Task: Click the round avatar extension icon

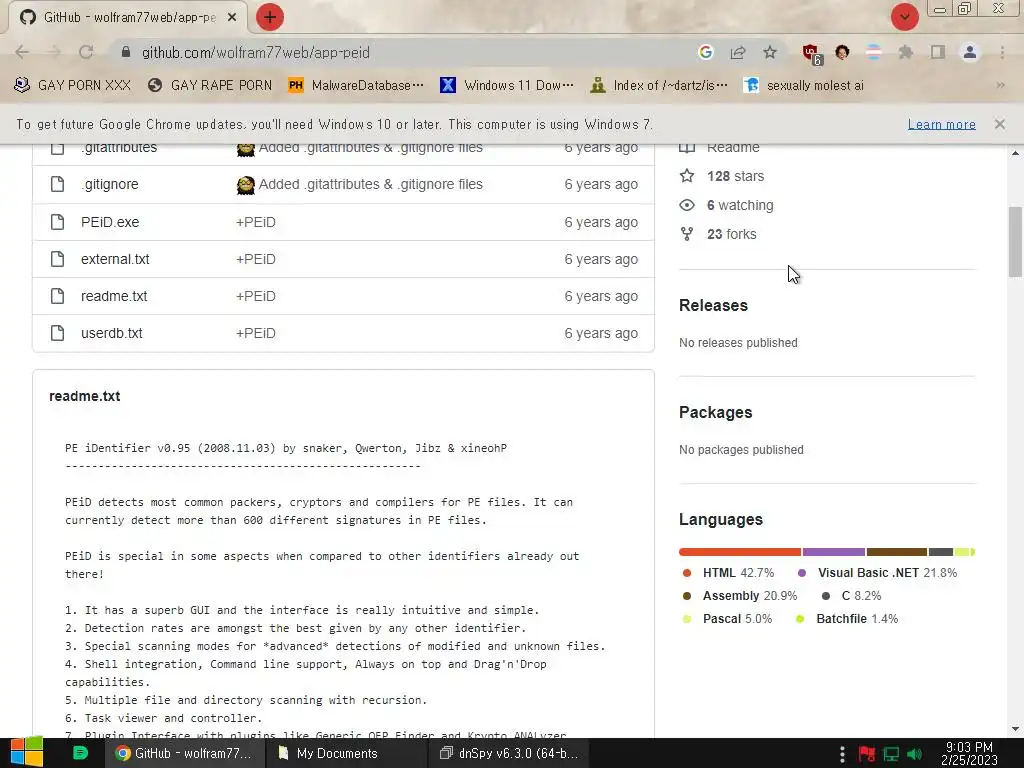Action: tap(842, 52)
